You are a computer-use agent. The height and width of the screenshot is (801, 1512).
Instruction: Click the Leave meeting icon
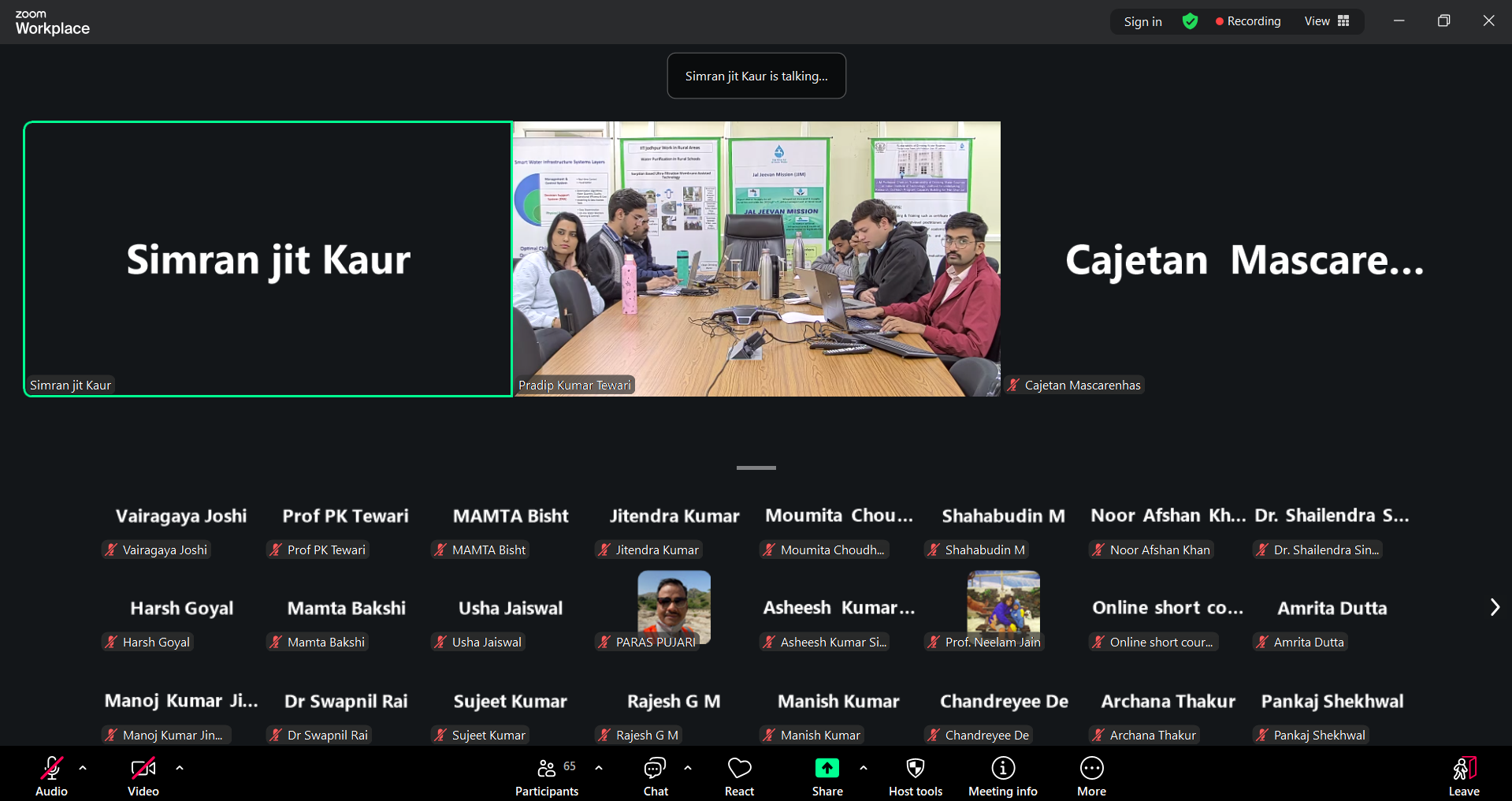(1463, 769)
